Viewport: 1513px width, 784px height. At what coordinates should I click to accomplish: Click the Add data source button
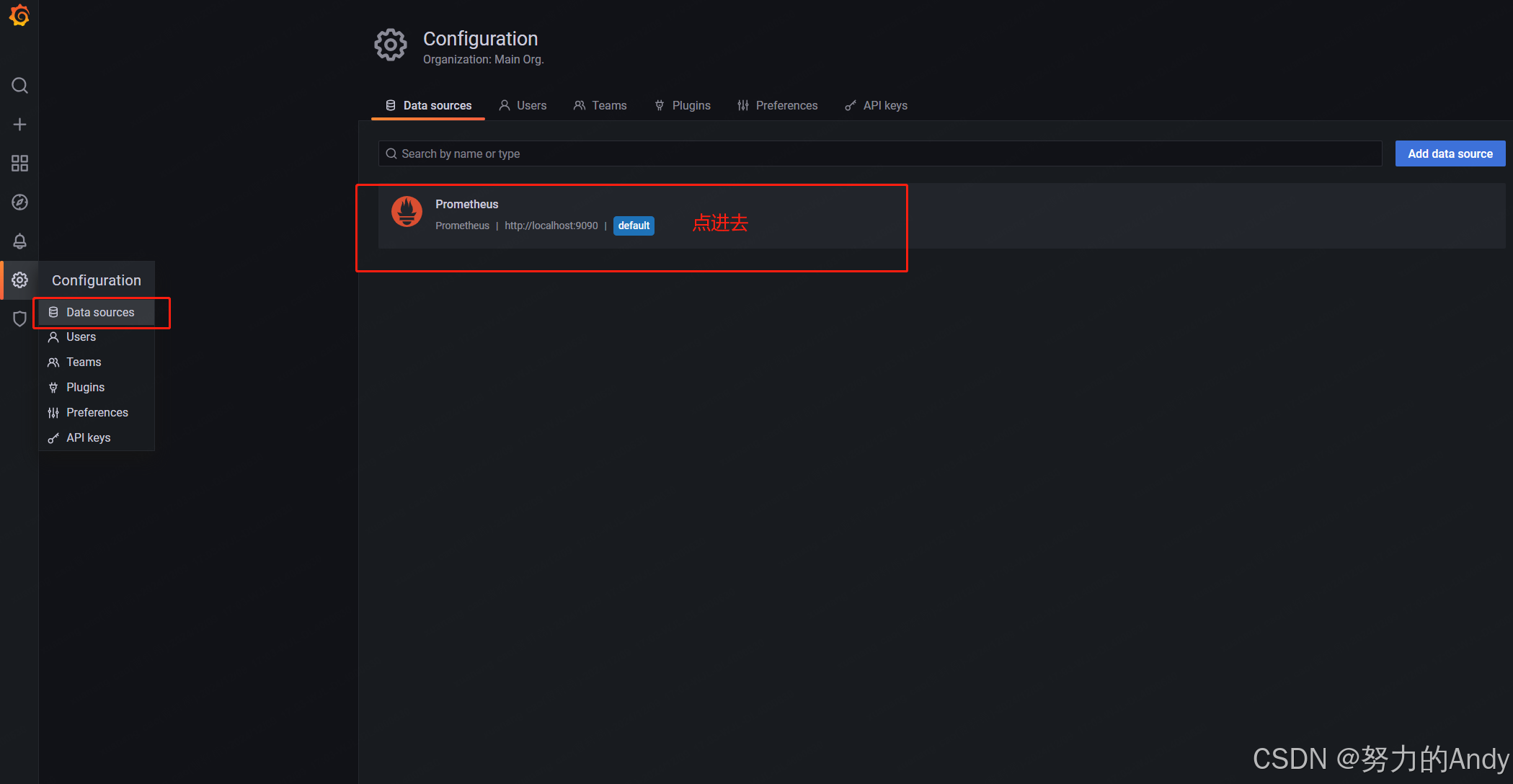click(1450, 153)
